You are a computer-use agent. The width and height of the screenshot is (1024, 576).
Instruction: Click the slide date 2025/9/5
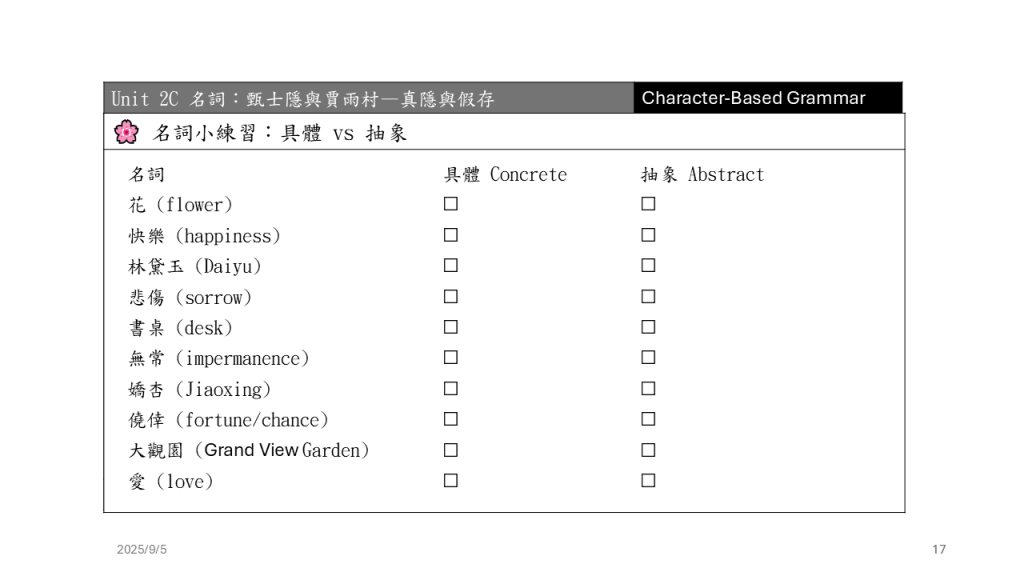pyautogui.click(x=142, y=549)
